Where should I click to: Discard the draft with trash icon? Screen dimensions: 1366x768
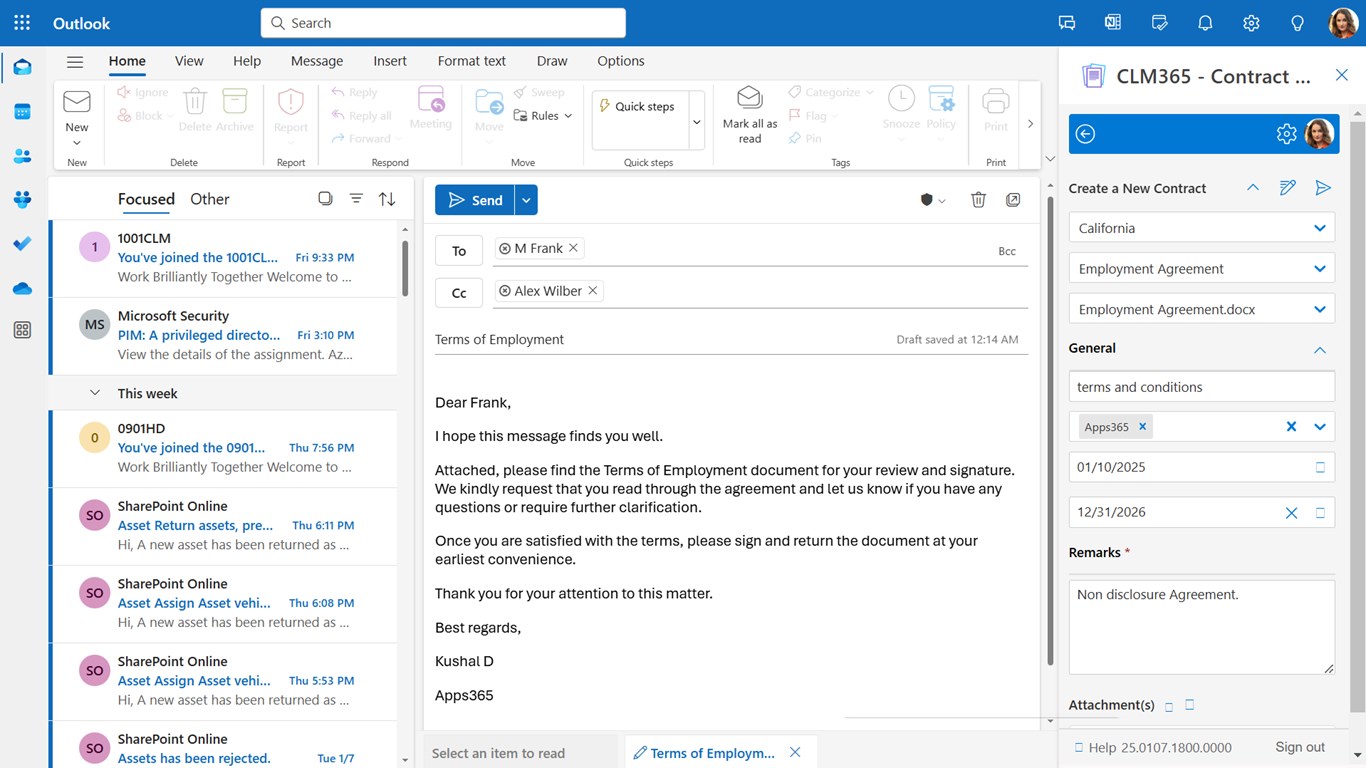coord(978,200)
